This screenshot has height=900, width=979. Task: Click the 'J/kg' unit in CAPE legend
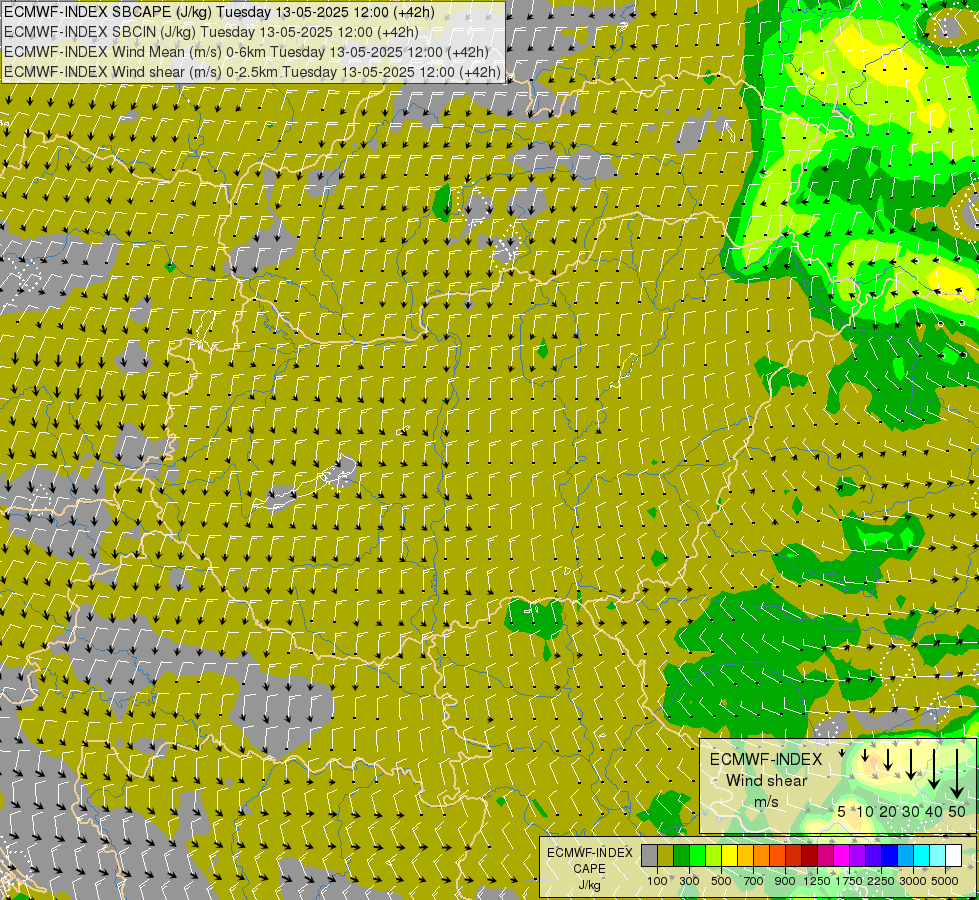pos(589,885)
